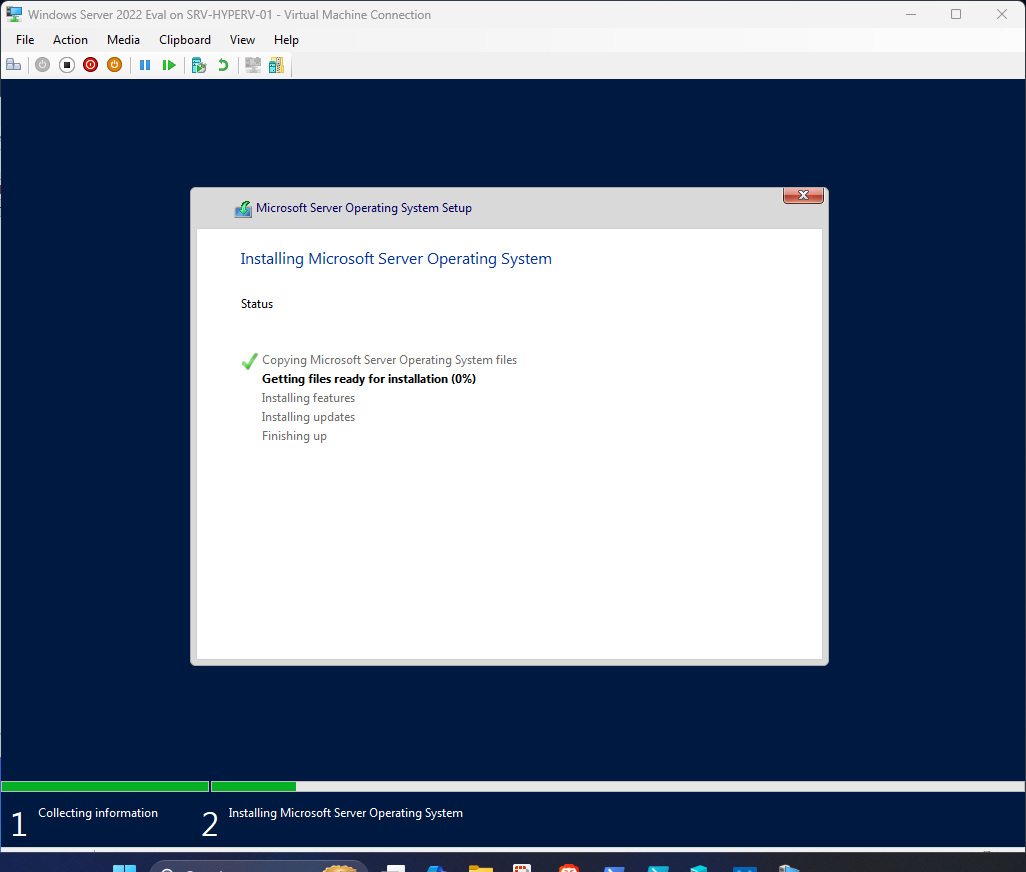Select the completed Copying files step
Image resolution: width=1026 pixels, height=872 pixels.
[x=389, y=359]
